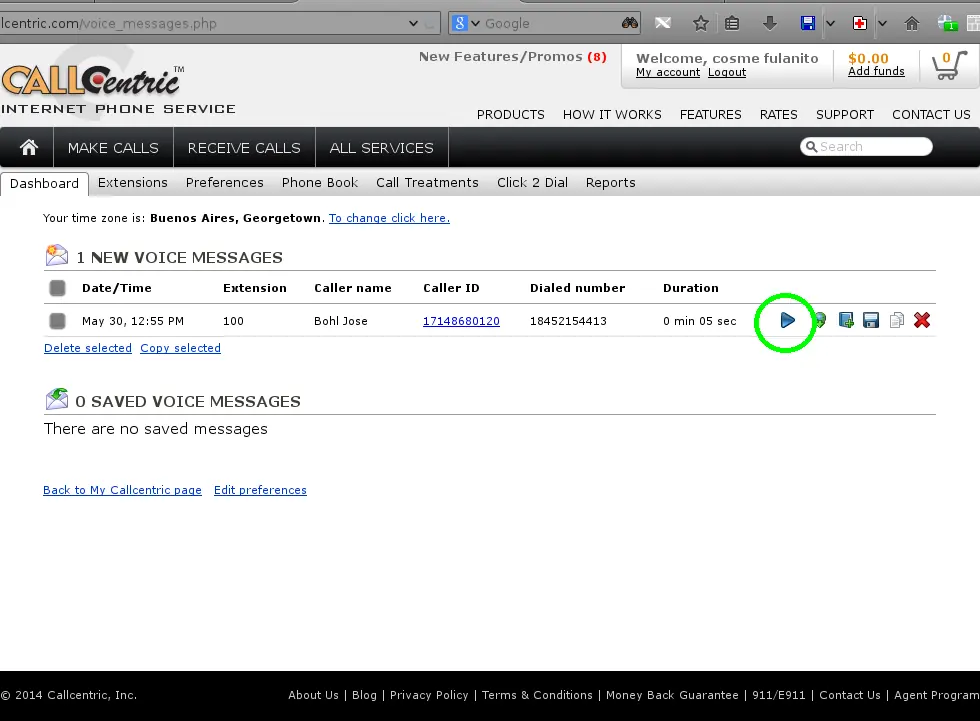The width and height of the screenshot is (980, 721).
Task: Open the Reports tab
Action: pyautogui.click(x=610, y=182)
